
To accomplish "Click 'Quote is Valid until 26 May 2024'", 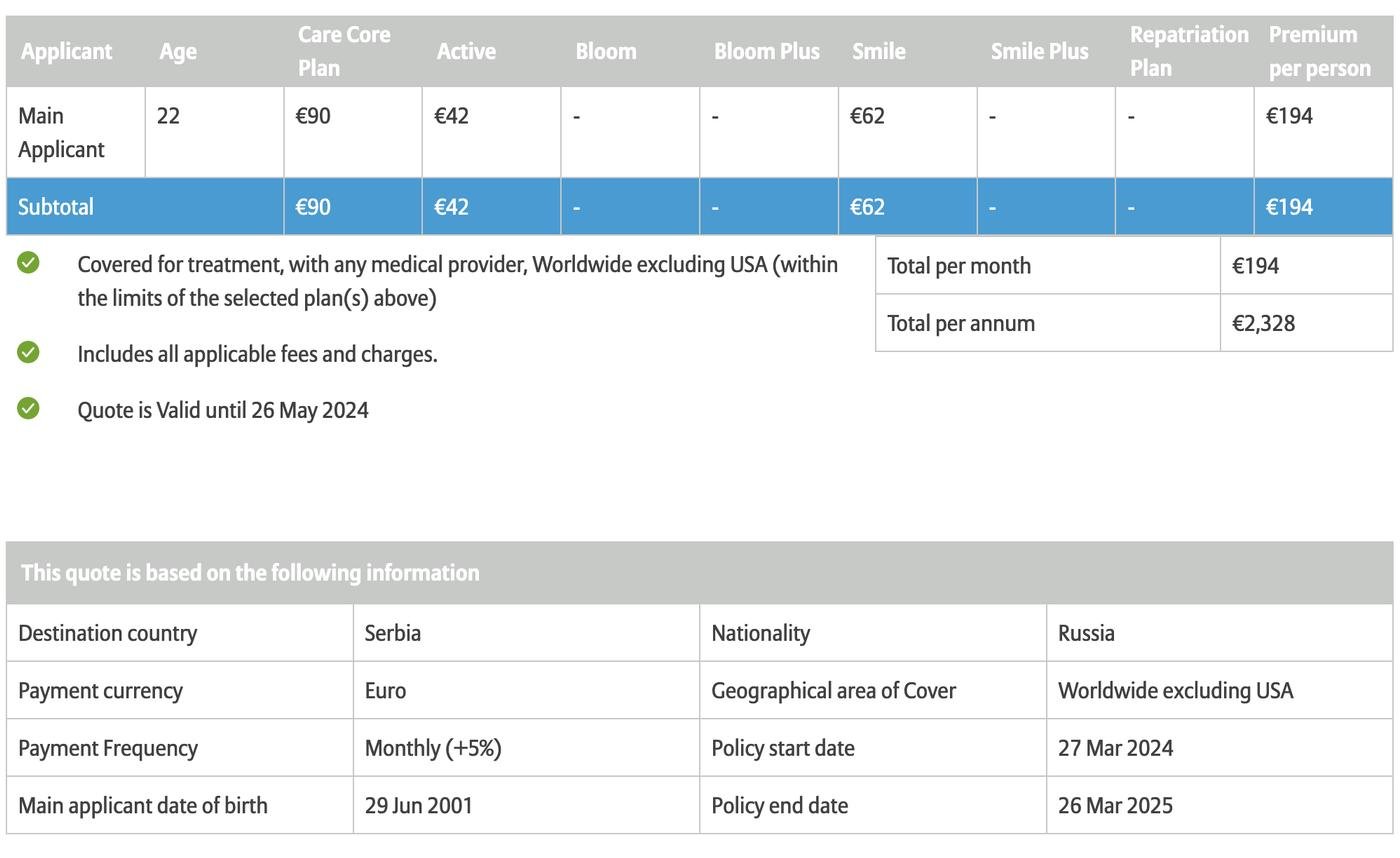I will (223, 410).
